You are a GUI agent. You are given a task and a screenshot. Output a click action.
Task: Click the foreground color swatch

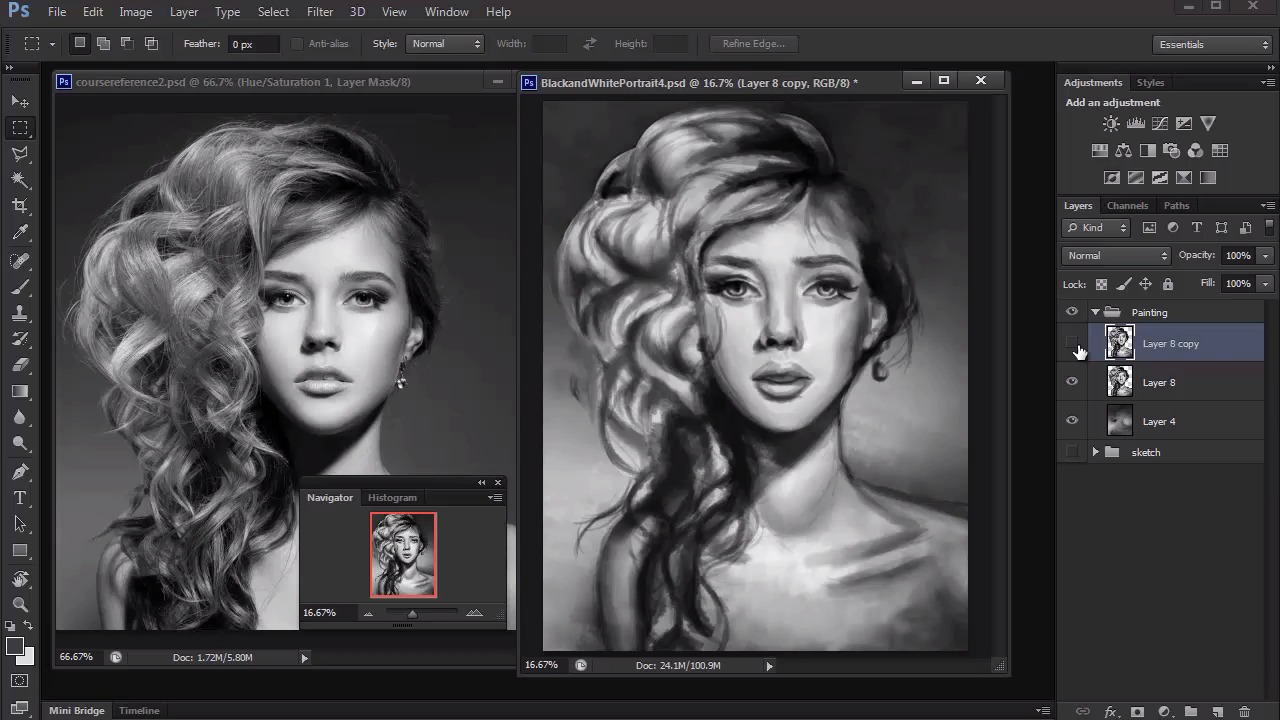pyautogui.click(x=15, y=647)
